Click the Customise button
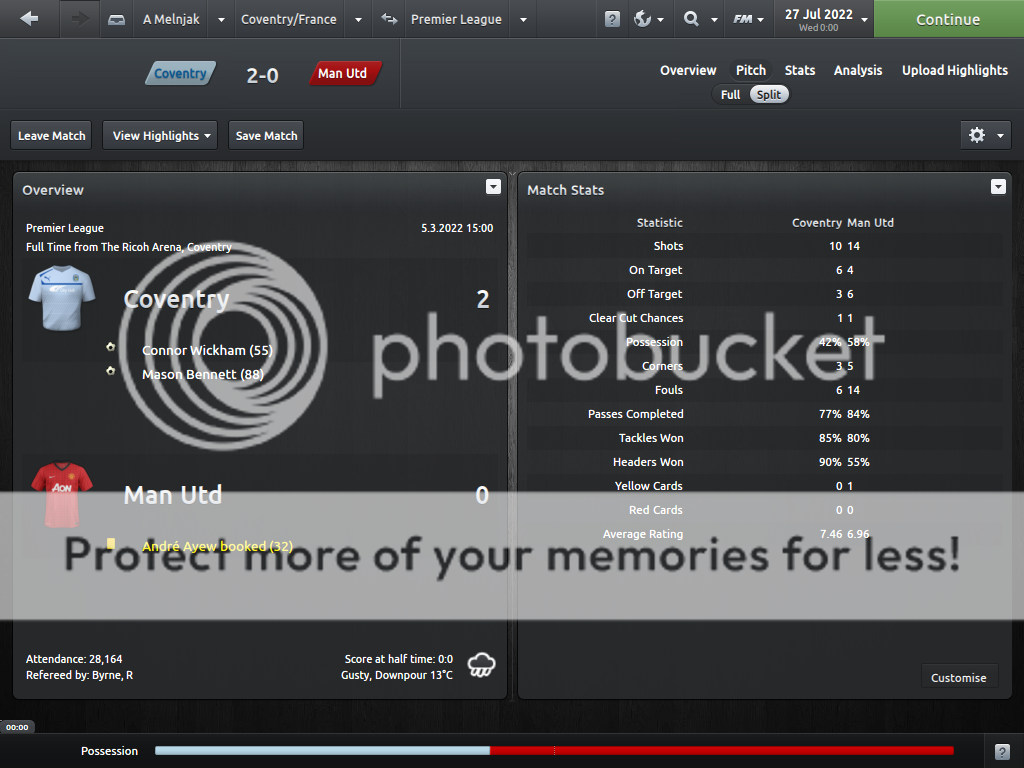 958,677
